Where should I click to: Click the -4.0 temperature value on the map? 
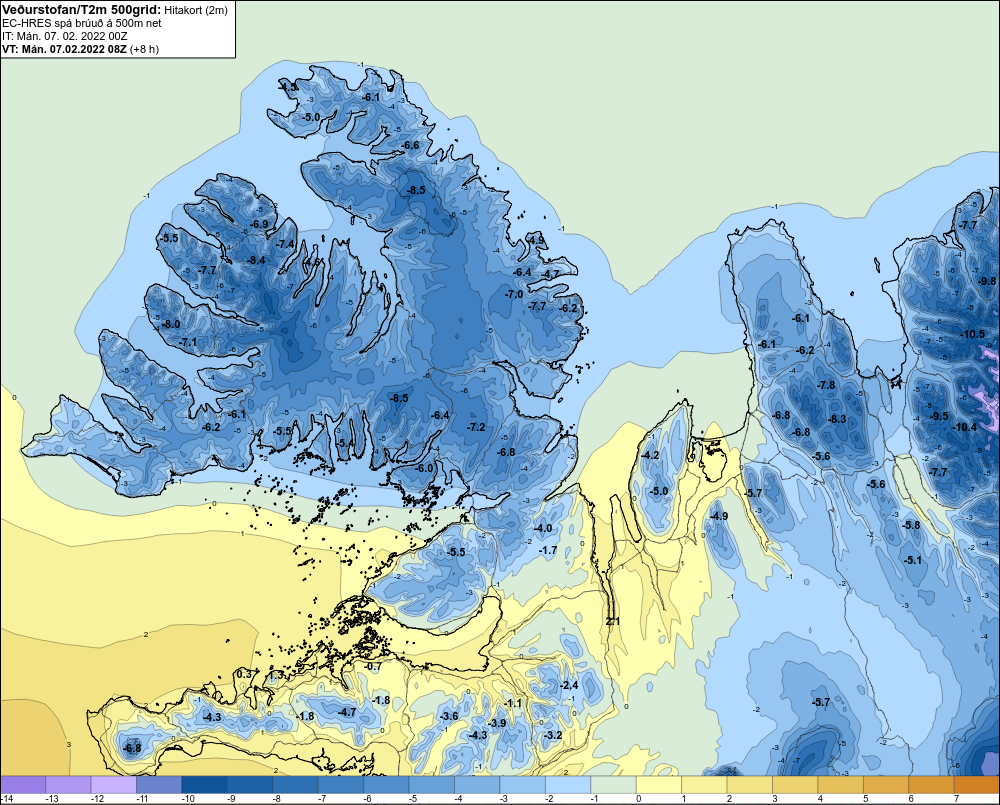[543, 529]
